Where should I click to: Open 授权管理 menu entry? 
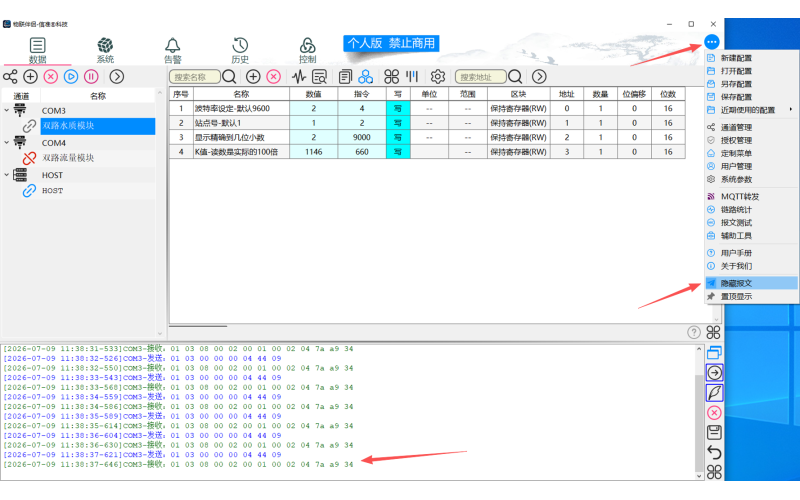[x=751, y=140]
